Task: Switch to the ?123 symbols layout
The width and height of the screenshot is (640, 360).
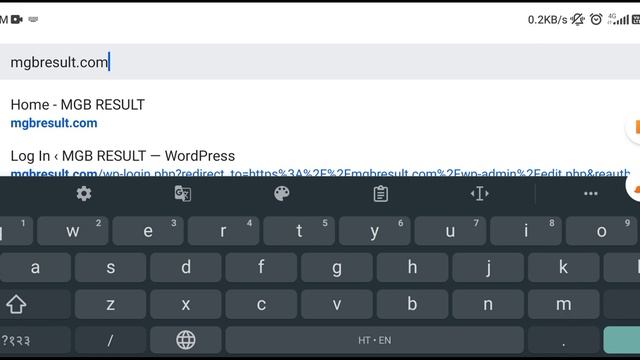Action: point(16,340)
